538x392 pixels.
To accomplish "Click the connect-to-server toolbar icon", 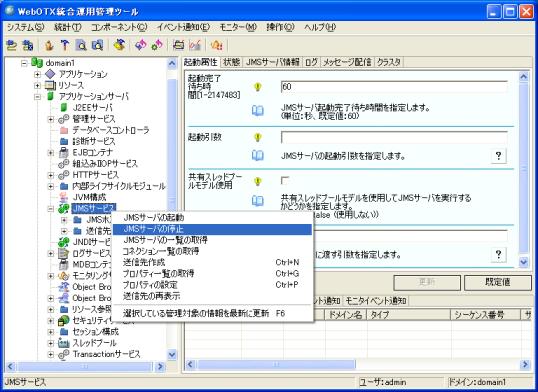I will 11,45.
